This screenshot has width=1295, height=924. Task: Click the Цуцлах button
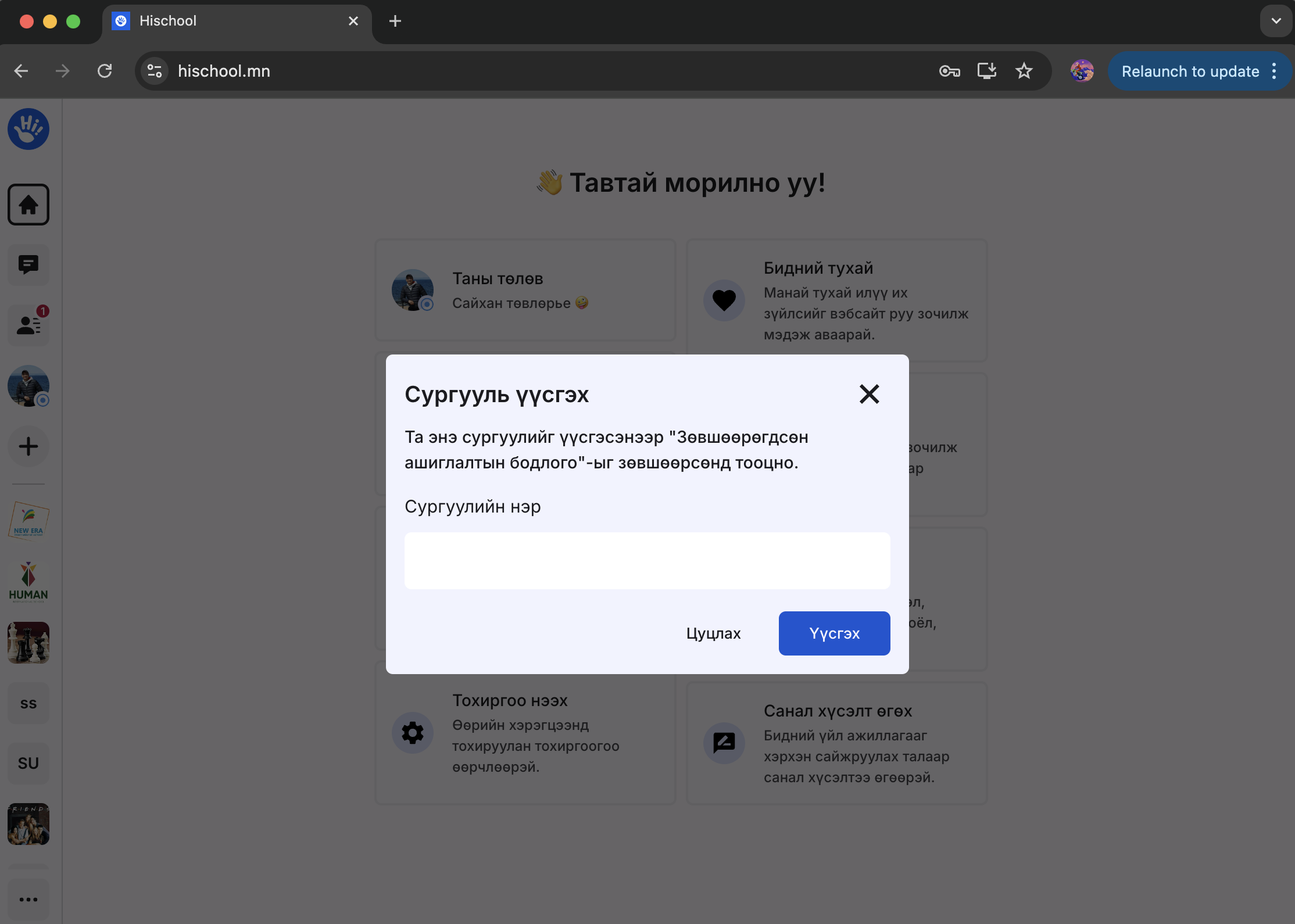[x=713, y=633]
